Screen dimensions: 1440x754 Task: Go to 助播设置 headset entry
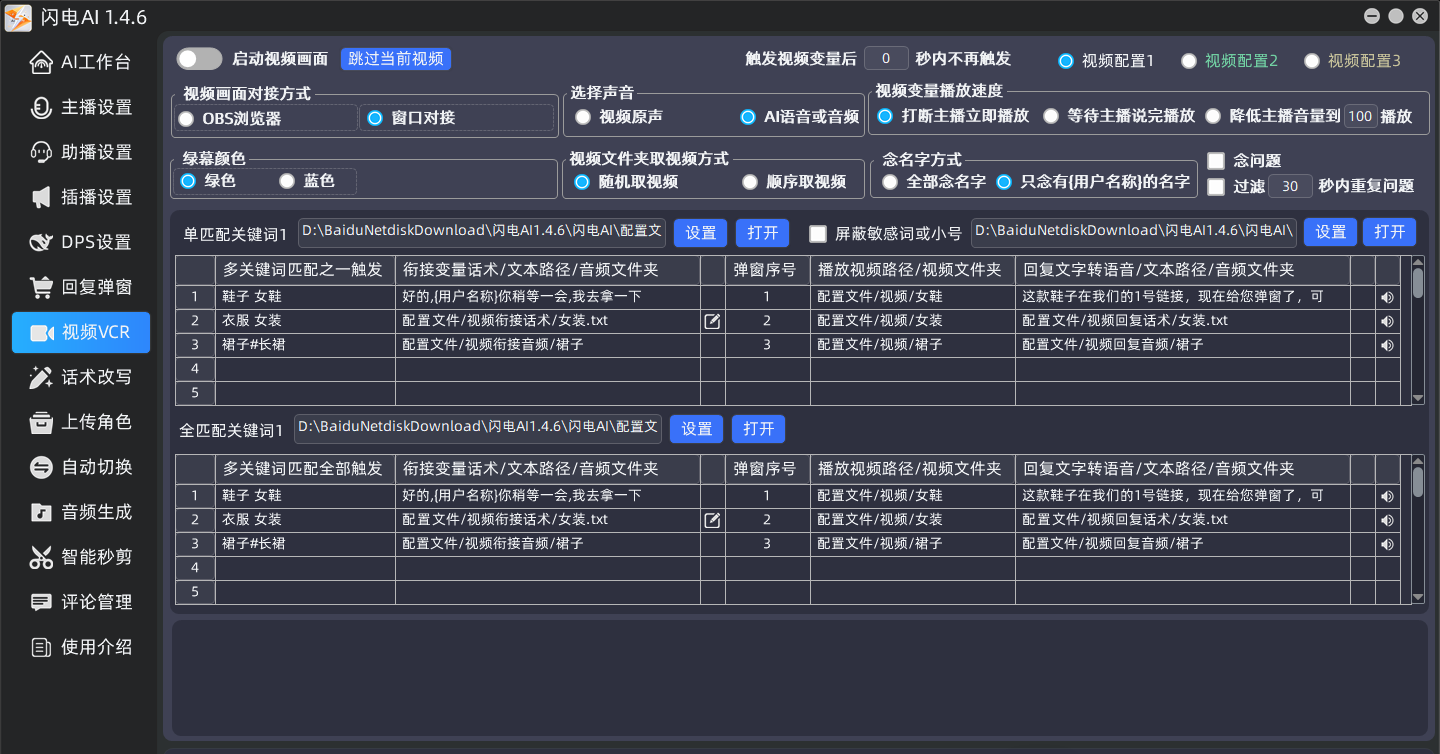pos(81,152)
